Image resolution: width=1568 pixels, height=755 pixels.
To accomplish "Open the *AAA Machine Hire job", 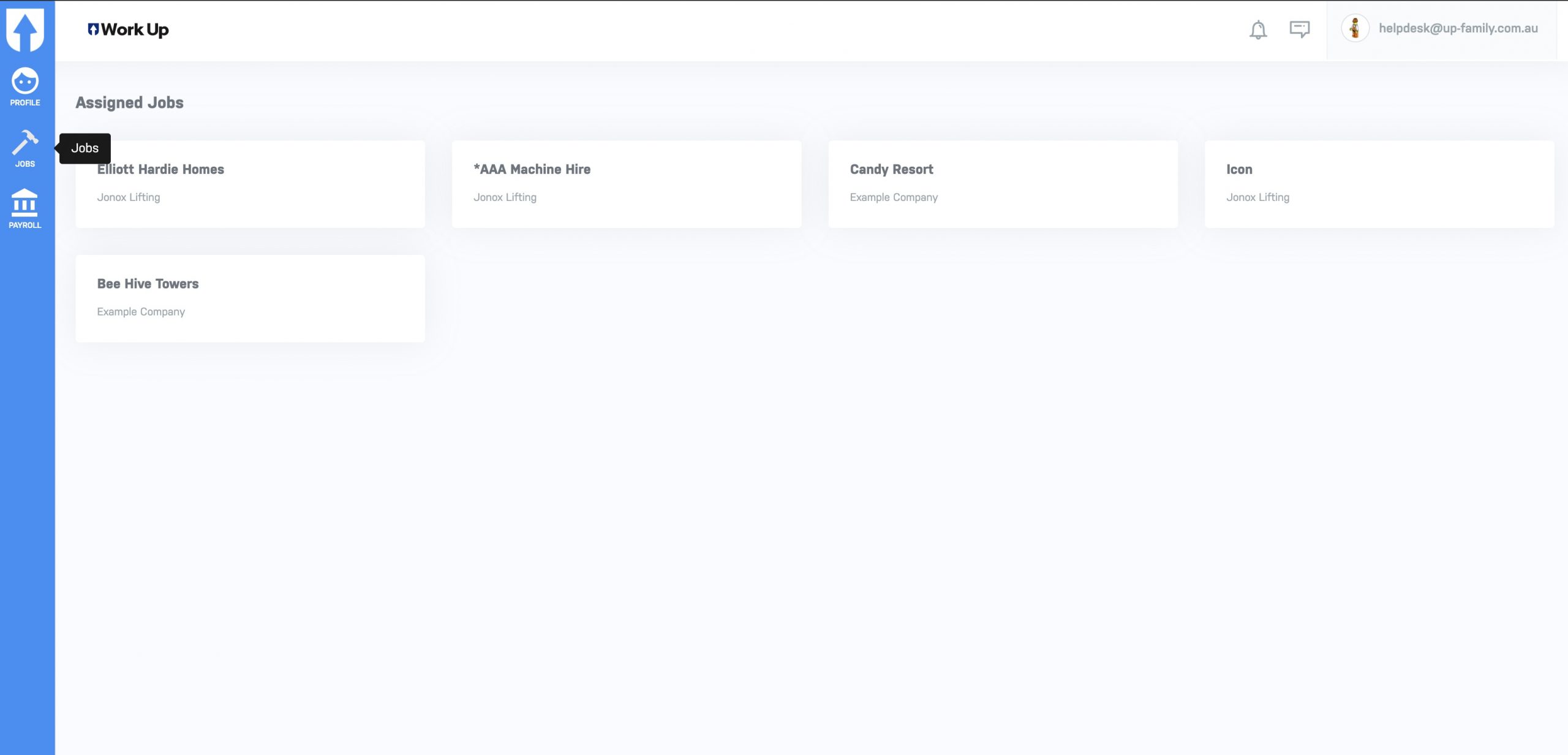I will 626,184.
